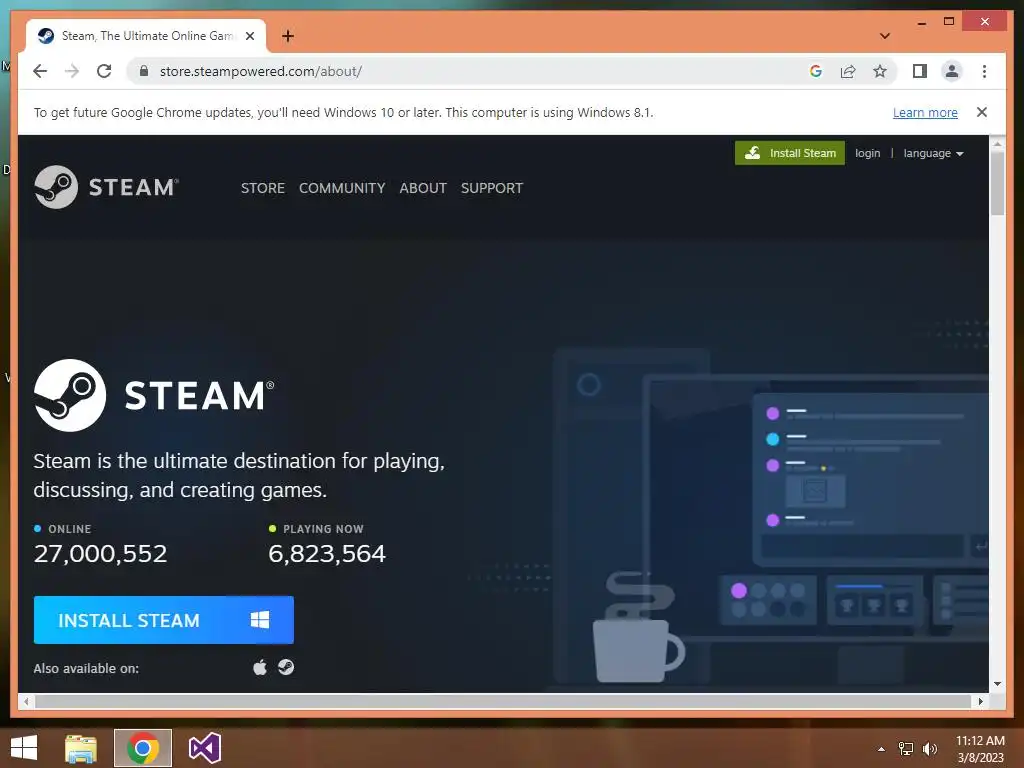Open the Steam login link
This screenshot has height=768, width=1024.
867,153
